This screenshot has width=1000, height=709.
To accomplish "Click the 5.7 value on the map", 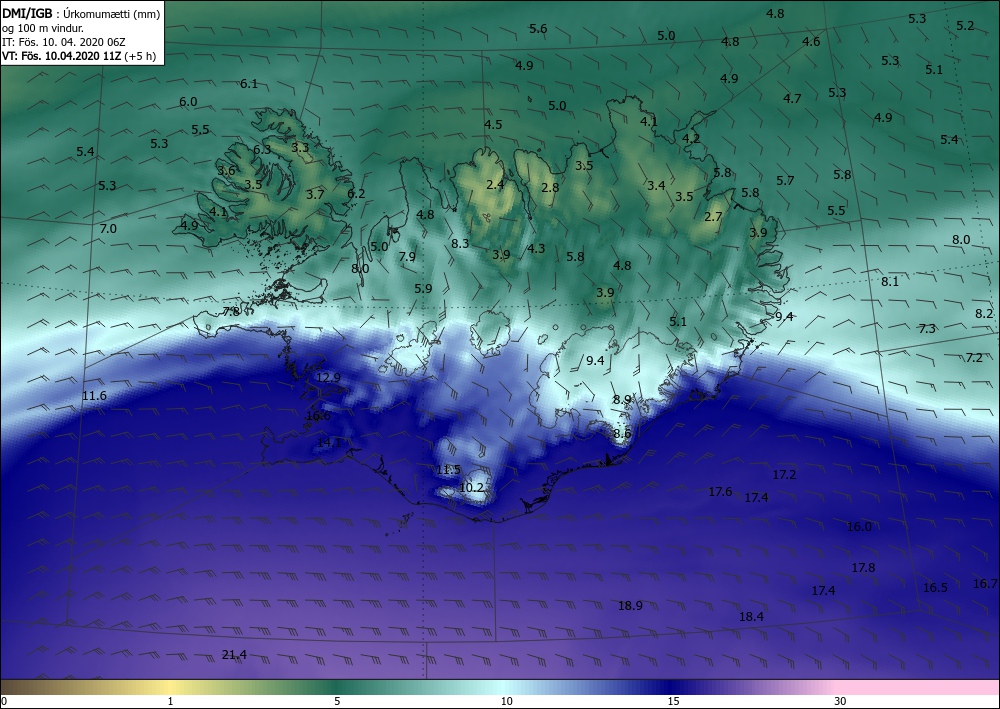I will coord(785,181).
